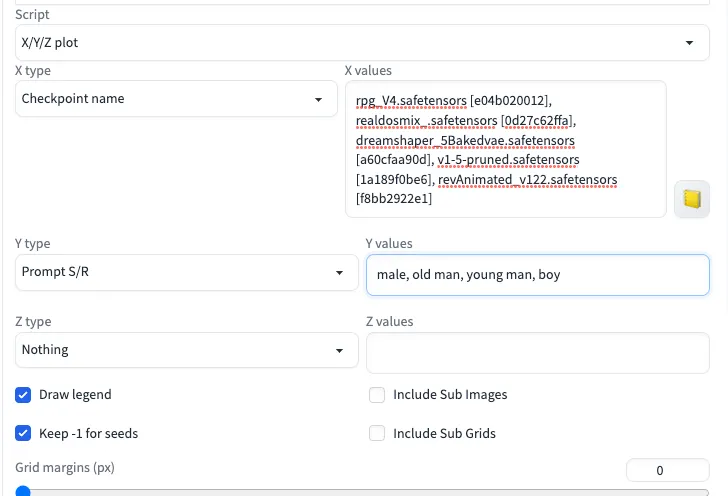Disable the Draw legend checkbox

point(23,395)
